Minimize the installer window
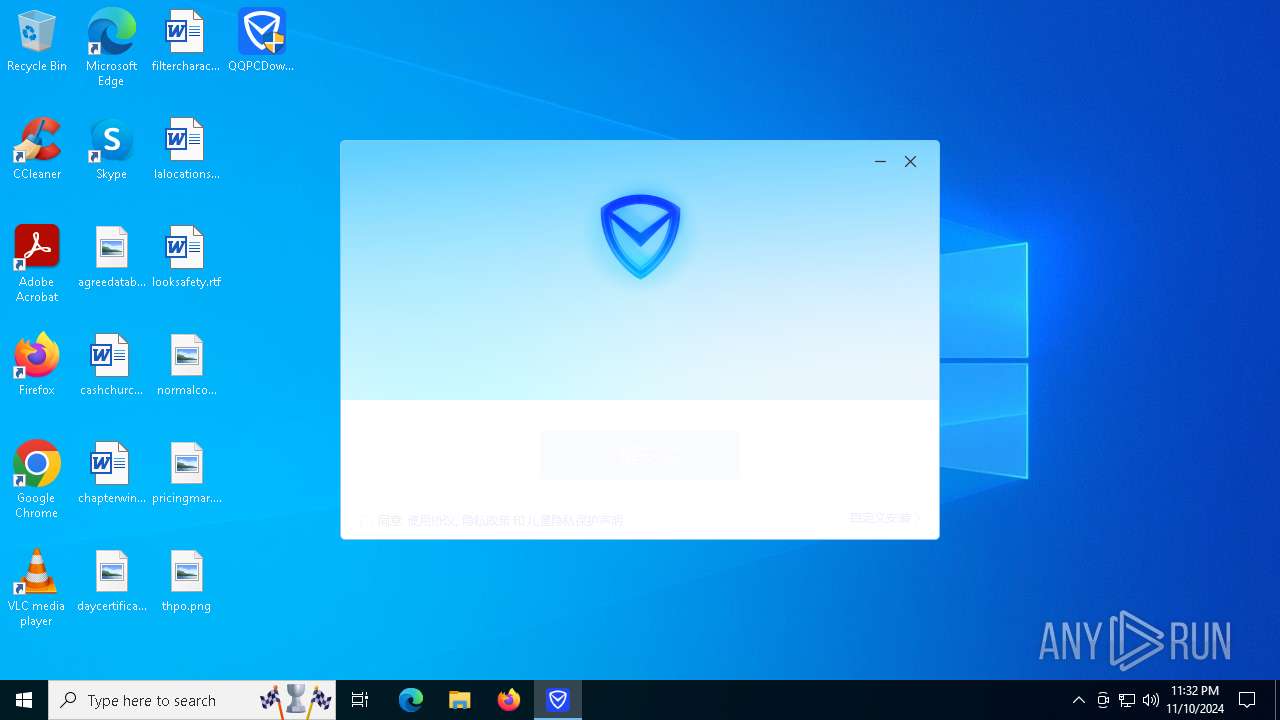Screen dimensions: 1280x720 (880, 161)
